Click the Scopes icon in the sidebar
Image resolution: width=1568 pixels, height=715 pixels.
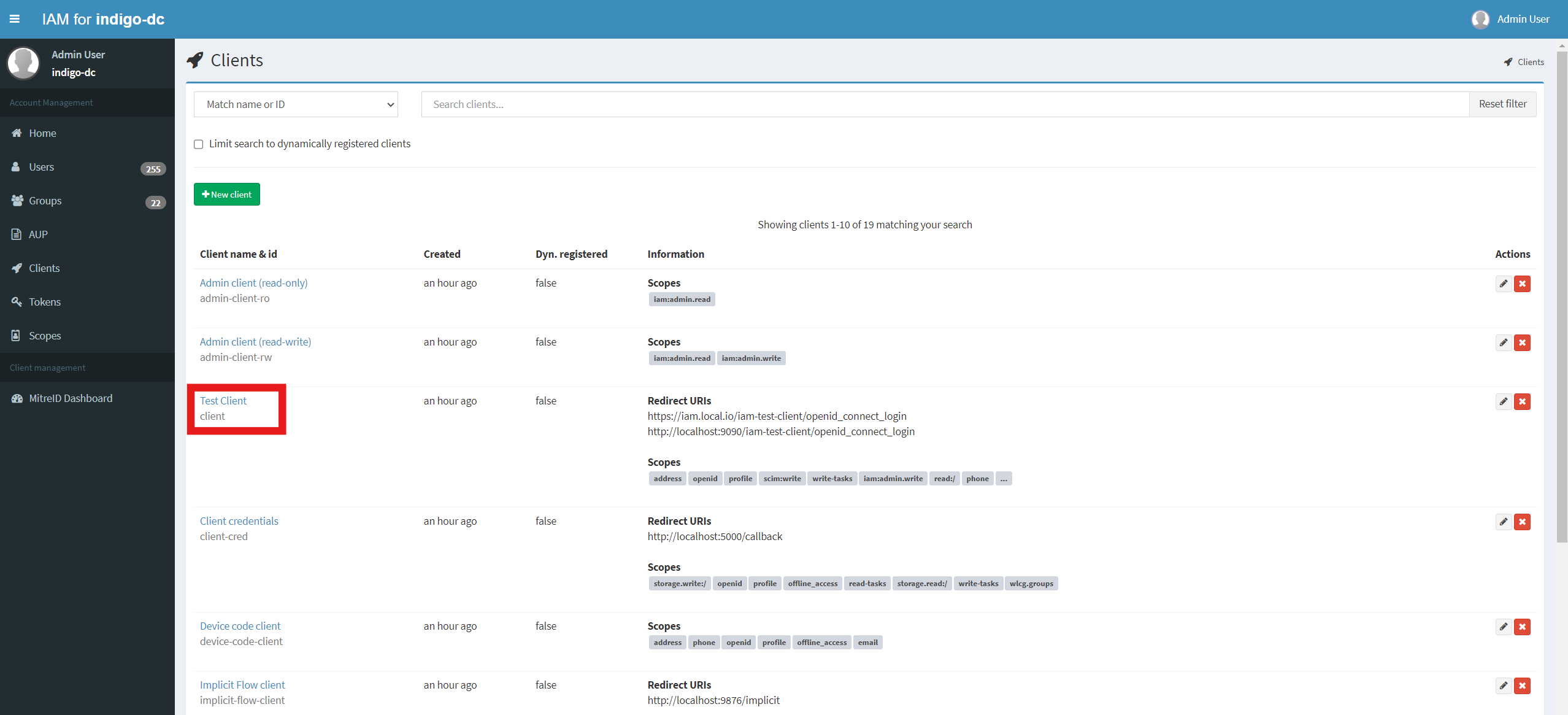click(x=15, y=335)
